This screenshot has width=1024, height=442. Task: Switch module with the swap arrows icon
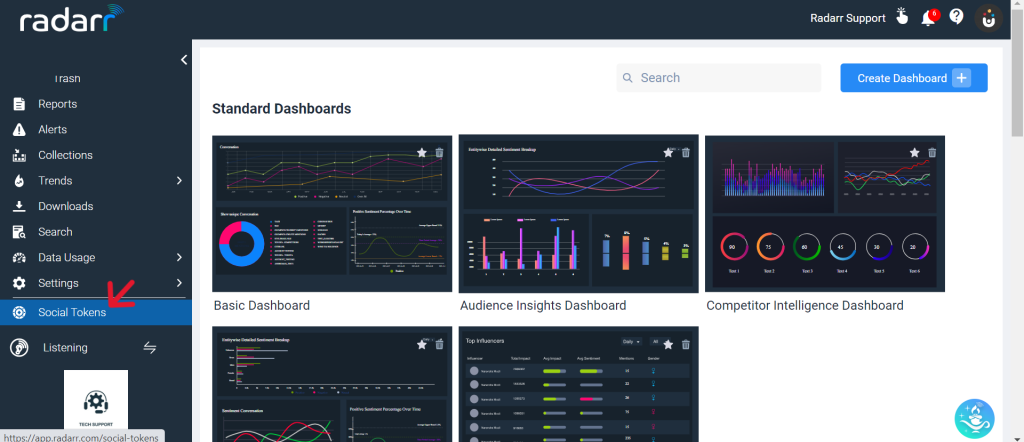[150, 347]
